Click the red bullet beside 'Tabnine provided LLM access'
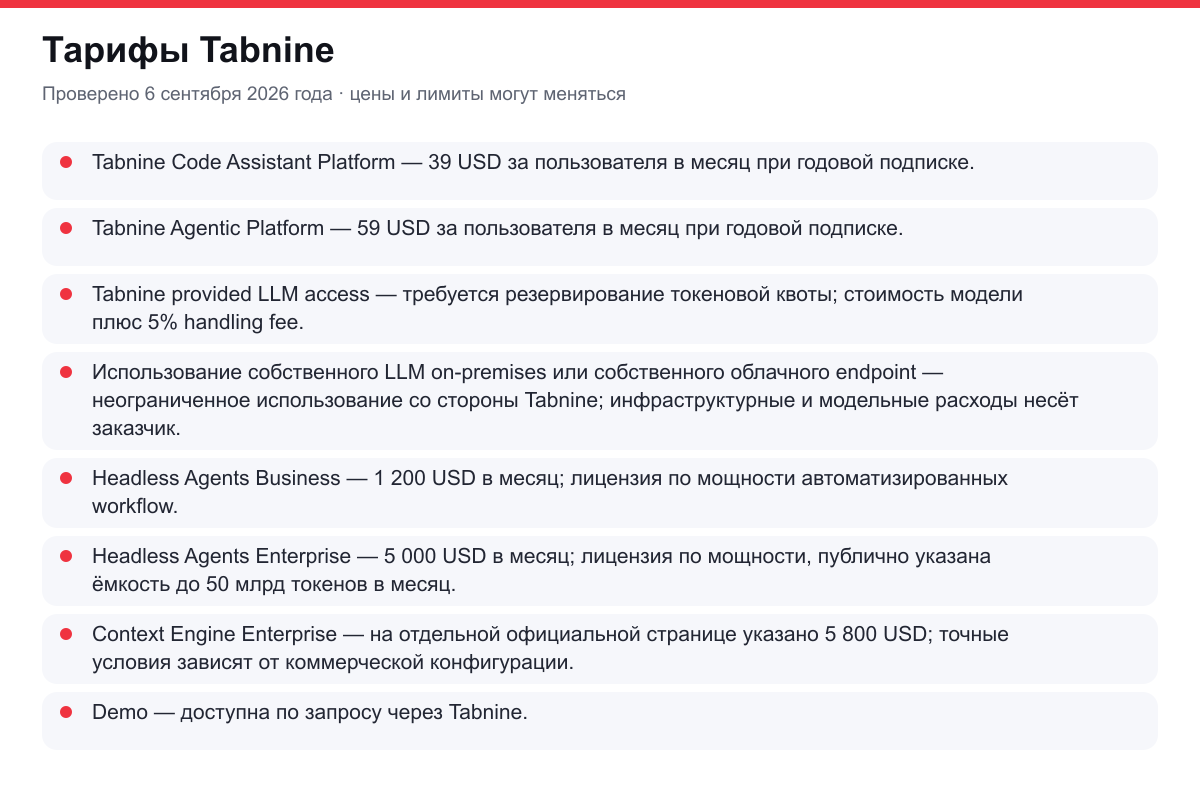Viewport: 1200px width, 792px height. pyautogui.click(x=66, y=294)
